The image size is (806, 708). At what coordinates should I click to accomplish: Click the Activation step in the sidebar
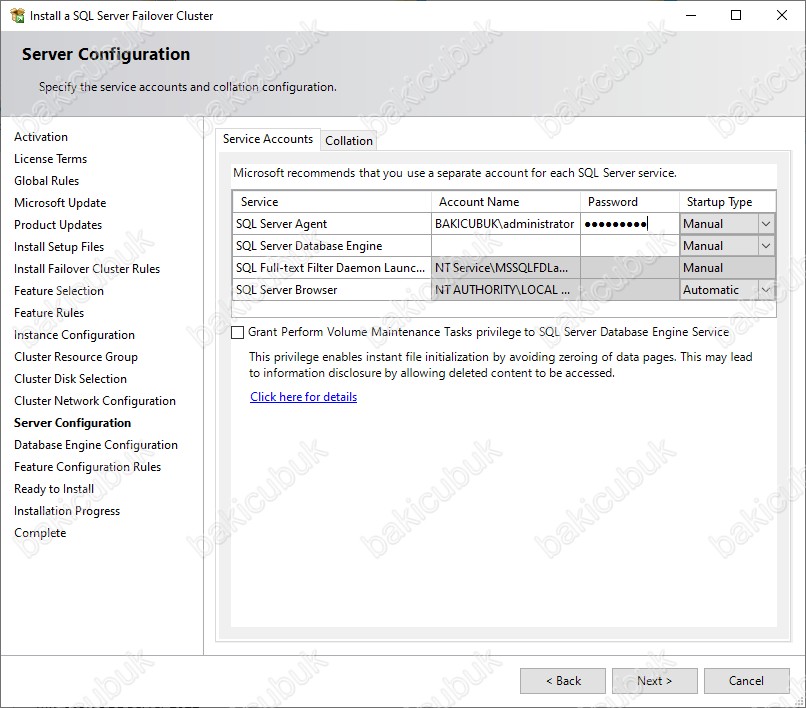coord(41,137)
